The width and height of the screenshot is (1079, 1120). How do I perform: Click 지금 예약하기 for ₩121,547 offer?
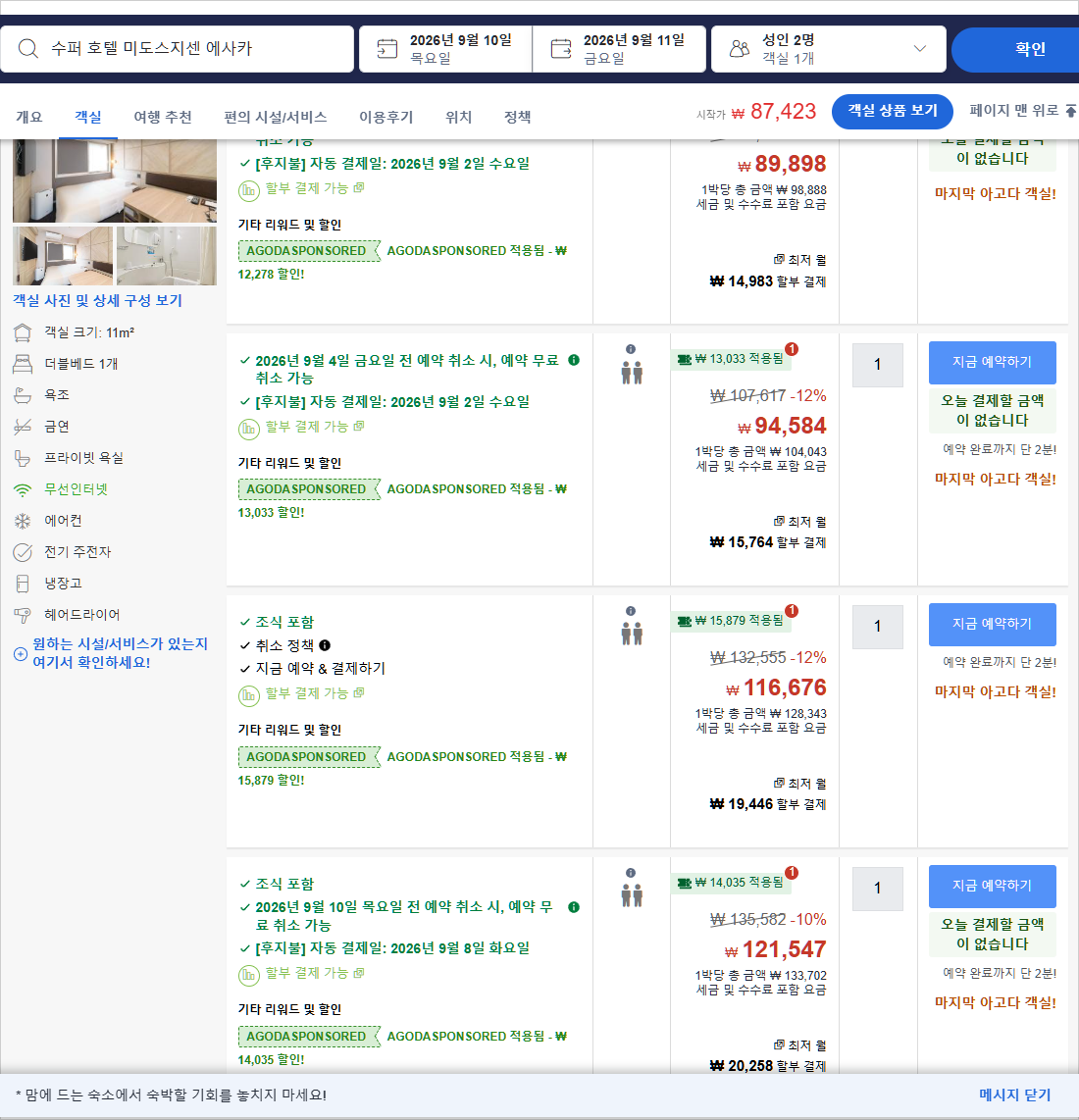coord(992,886)
